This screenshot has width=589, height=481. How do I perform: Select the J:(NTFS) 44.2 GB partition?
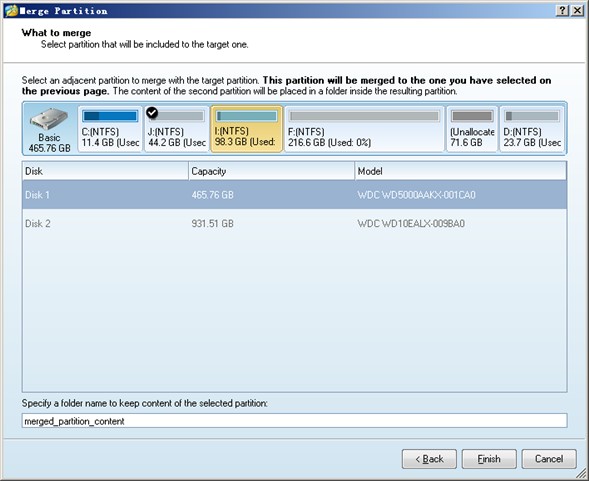point(177,129)
